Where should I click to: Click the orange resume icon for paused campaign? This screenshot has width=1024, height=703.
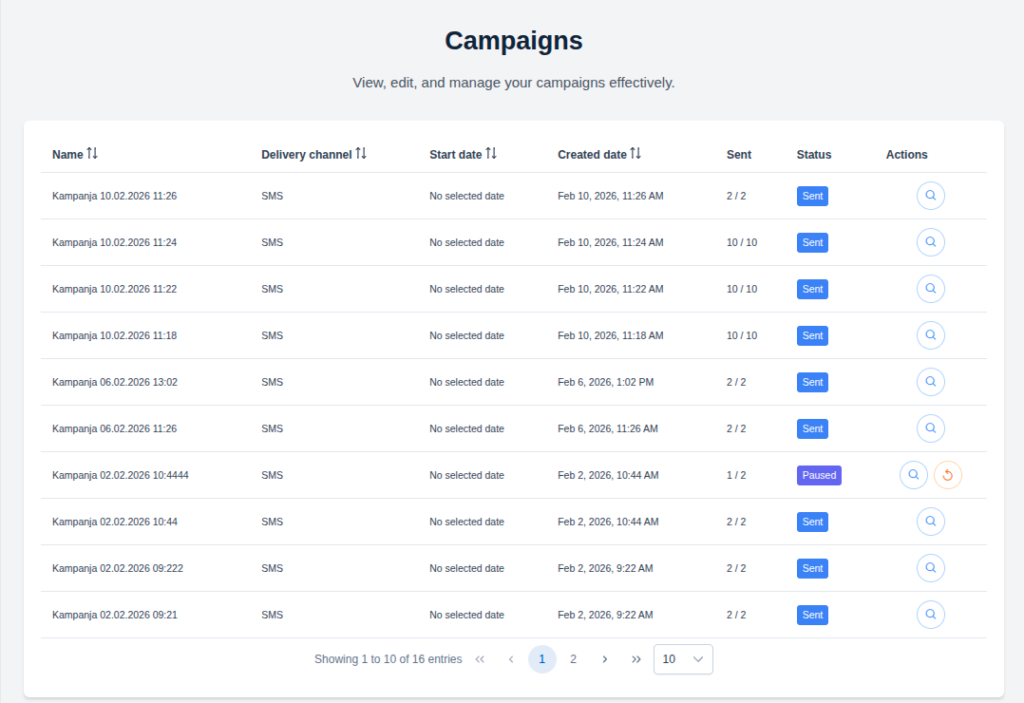click(948, 475)
